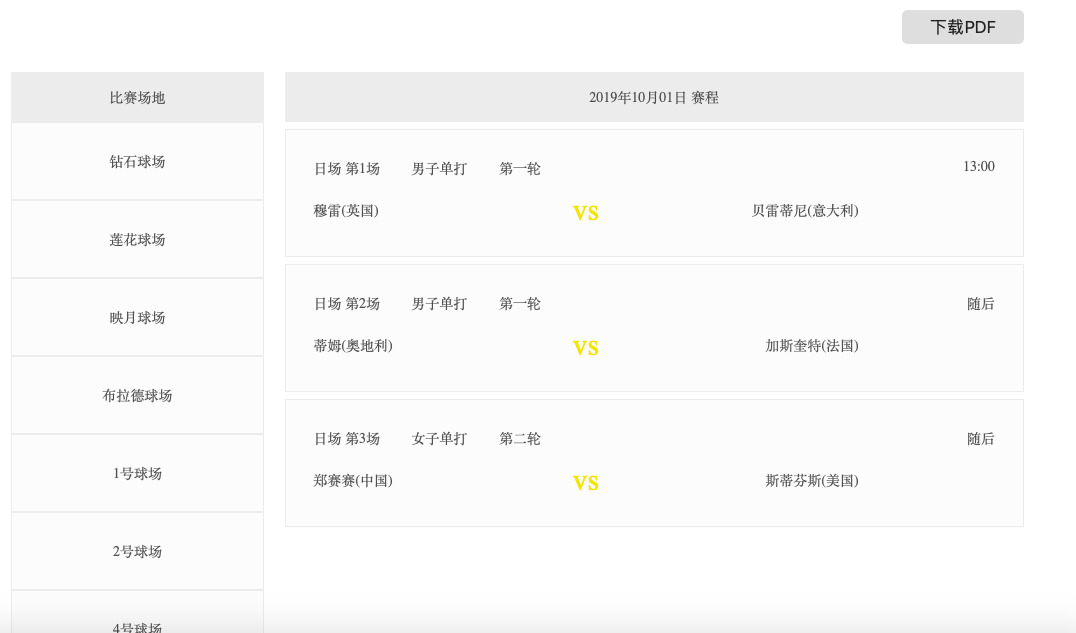
Task: Open 4号球场 court schedule
Action: tap(137, 626)
